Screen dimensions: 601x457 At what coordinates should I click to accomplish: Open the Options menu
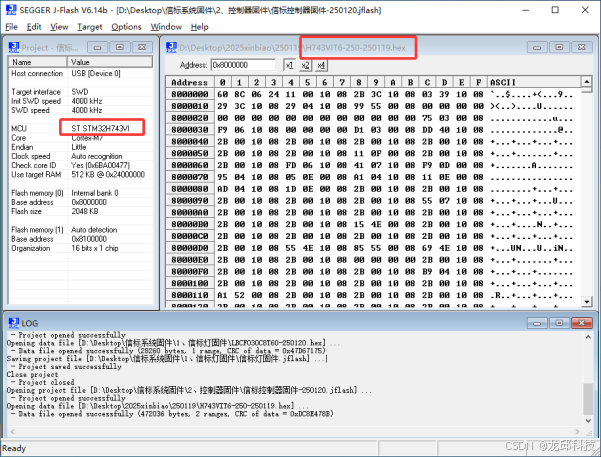click(x=126, y=27)
